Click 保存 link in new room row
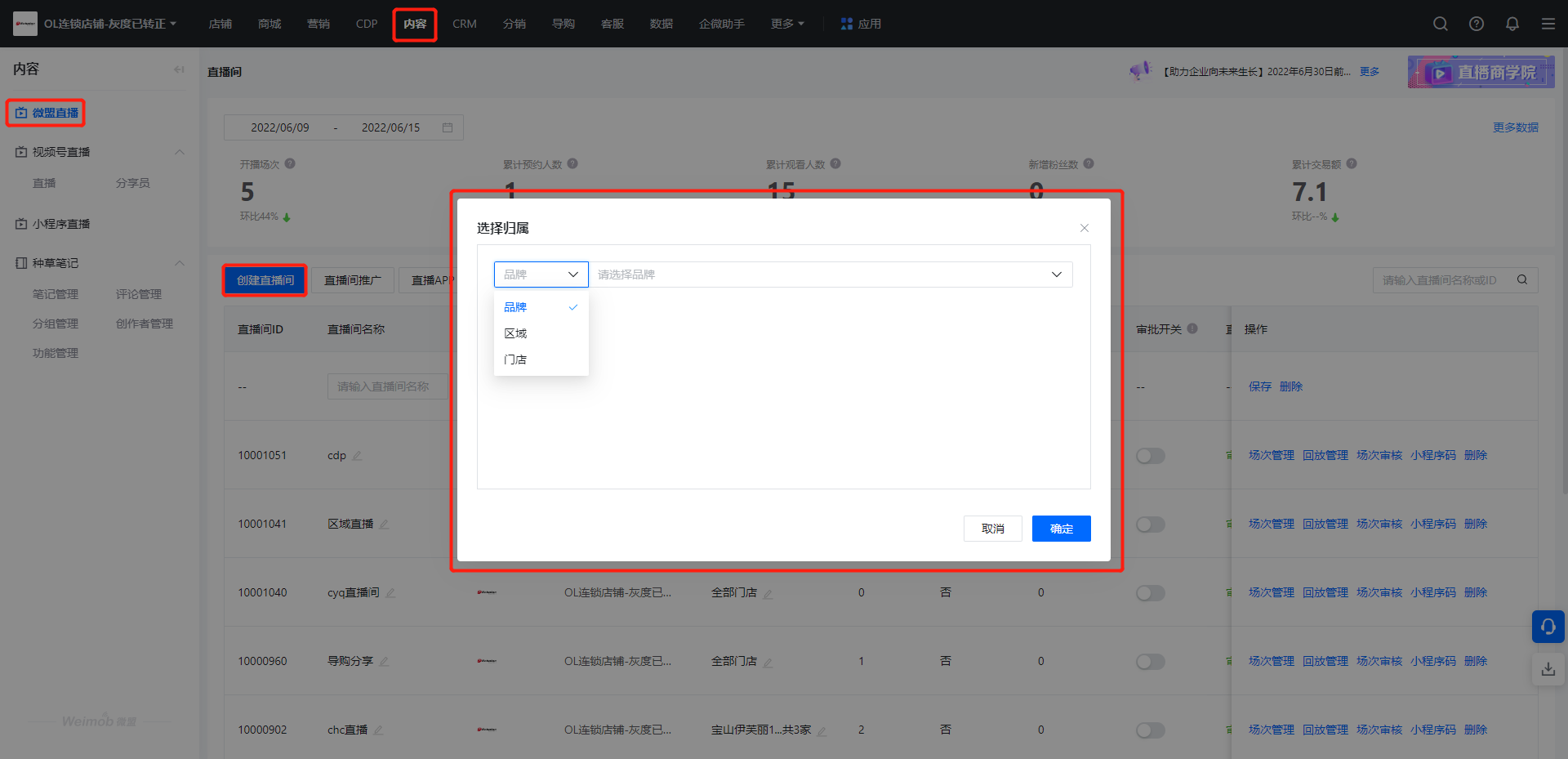The width and height of the screenshot is (1568, 759). click(1260, 386)
